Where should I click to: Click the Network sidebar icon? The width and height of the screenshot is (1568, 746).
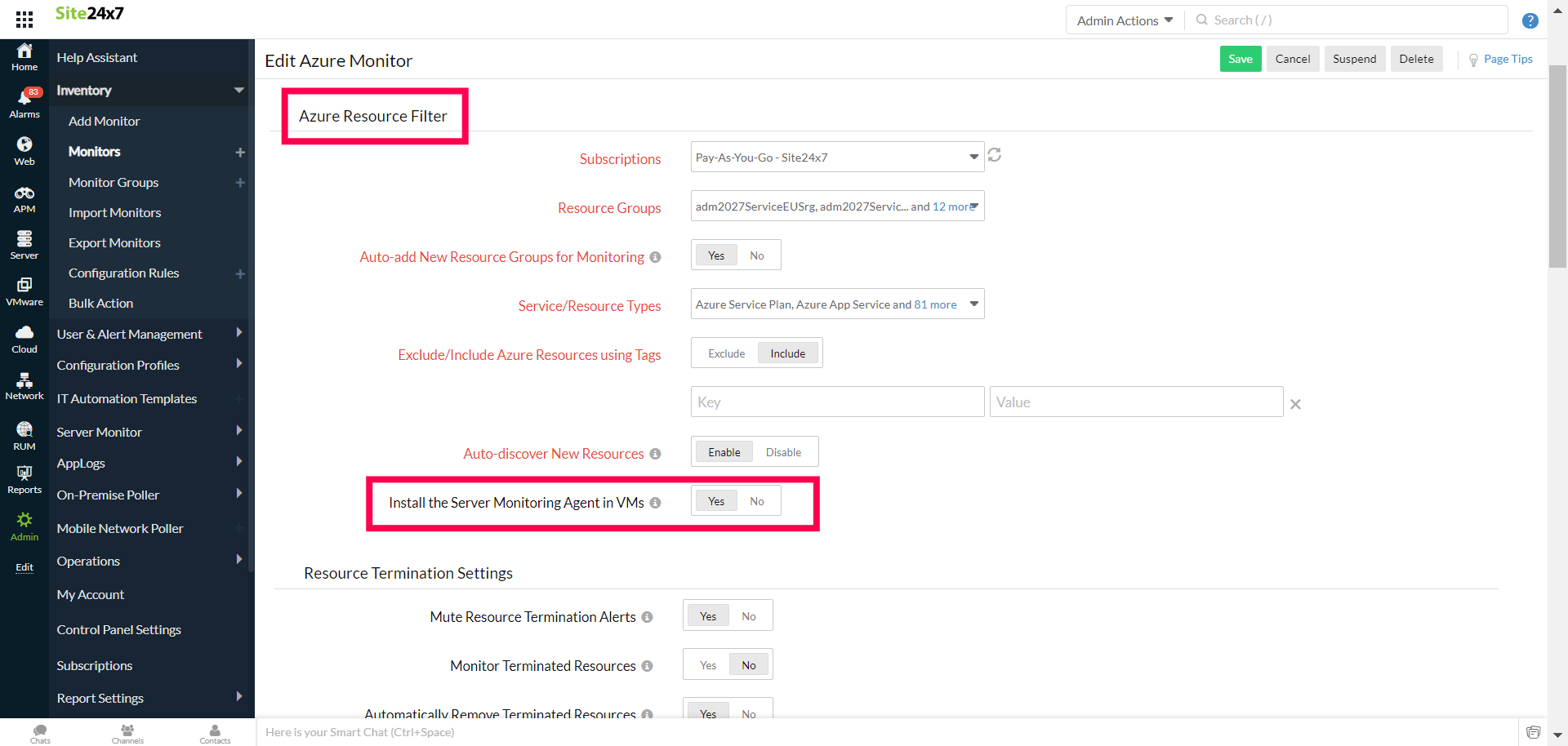24,384
